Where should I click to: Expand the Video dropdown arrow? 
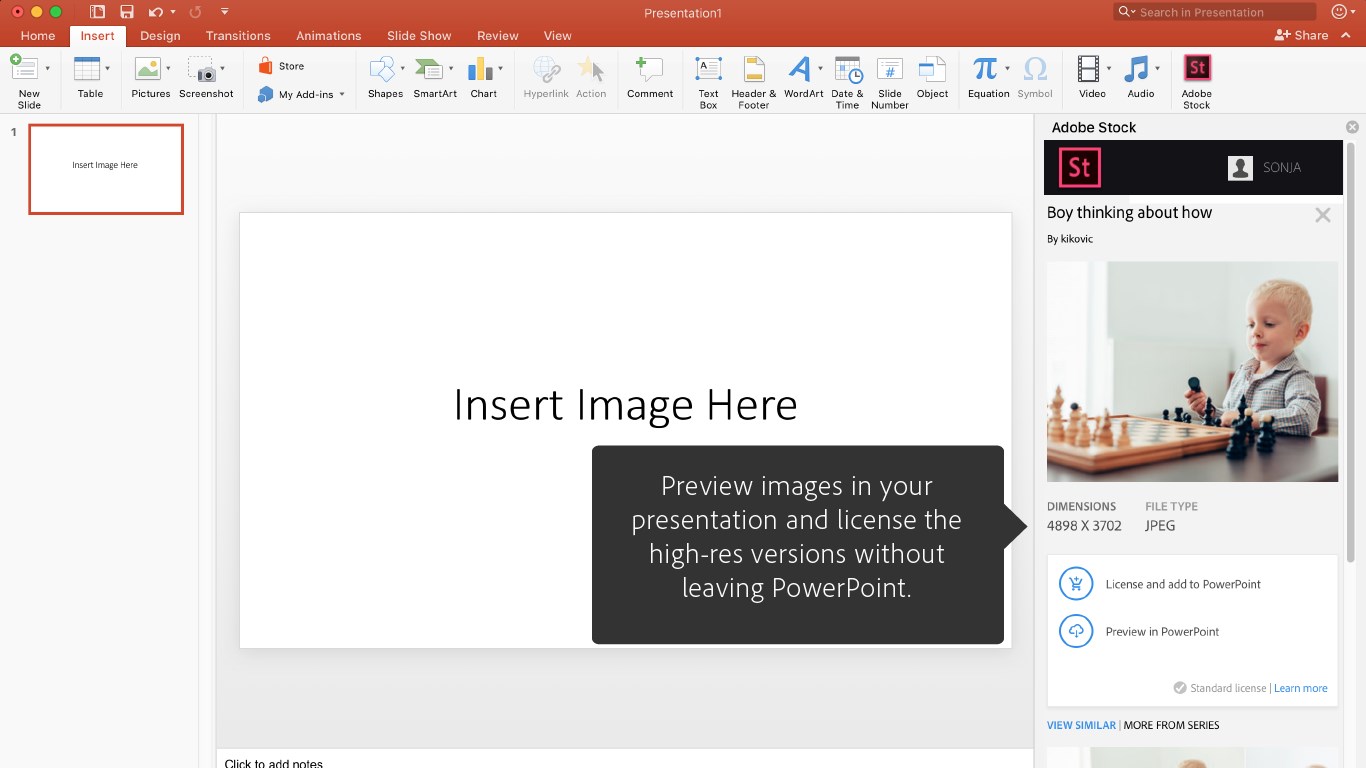1109,69
